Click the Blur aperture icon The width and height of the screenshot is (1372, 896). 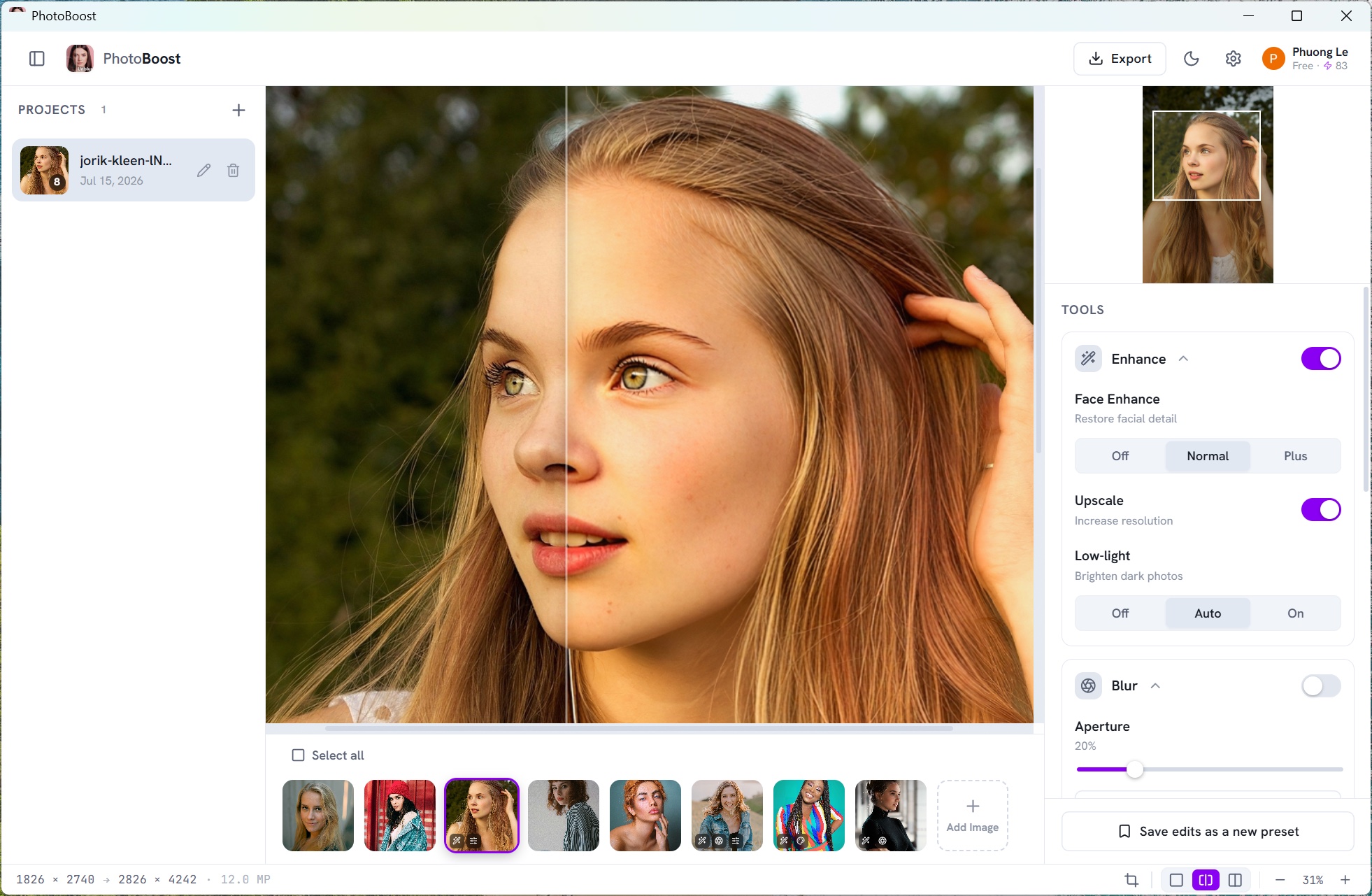point(1088,685)
